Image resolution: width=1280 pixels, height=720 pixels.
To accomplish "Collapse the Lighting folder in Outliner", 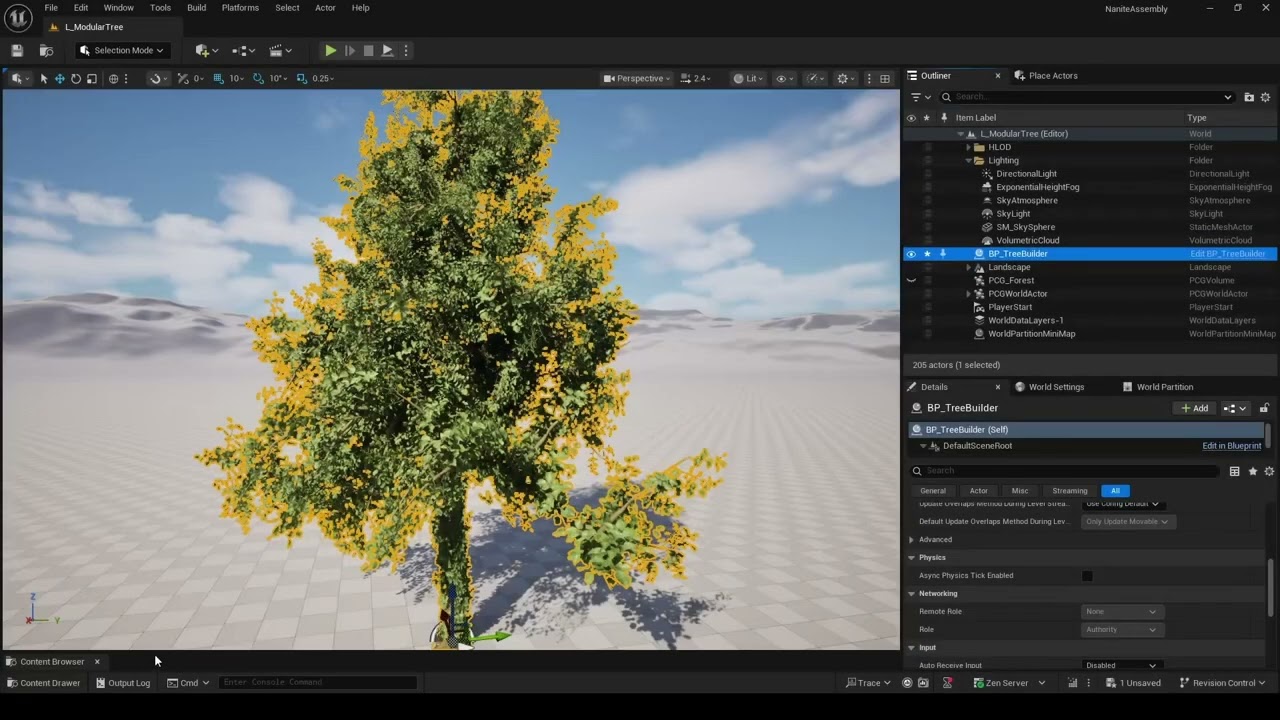I will (x=969, y=160).
